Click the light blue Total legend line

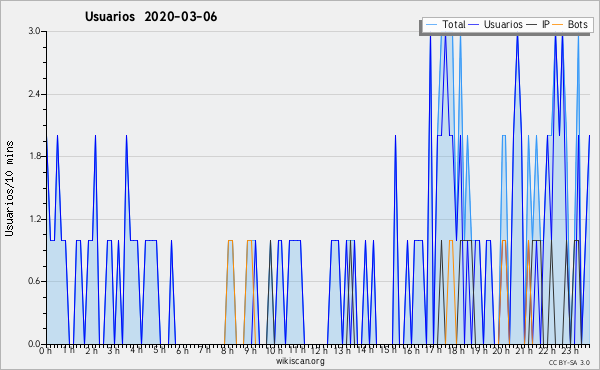coord(431,24)
